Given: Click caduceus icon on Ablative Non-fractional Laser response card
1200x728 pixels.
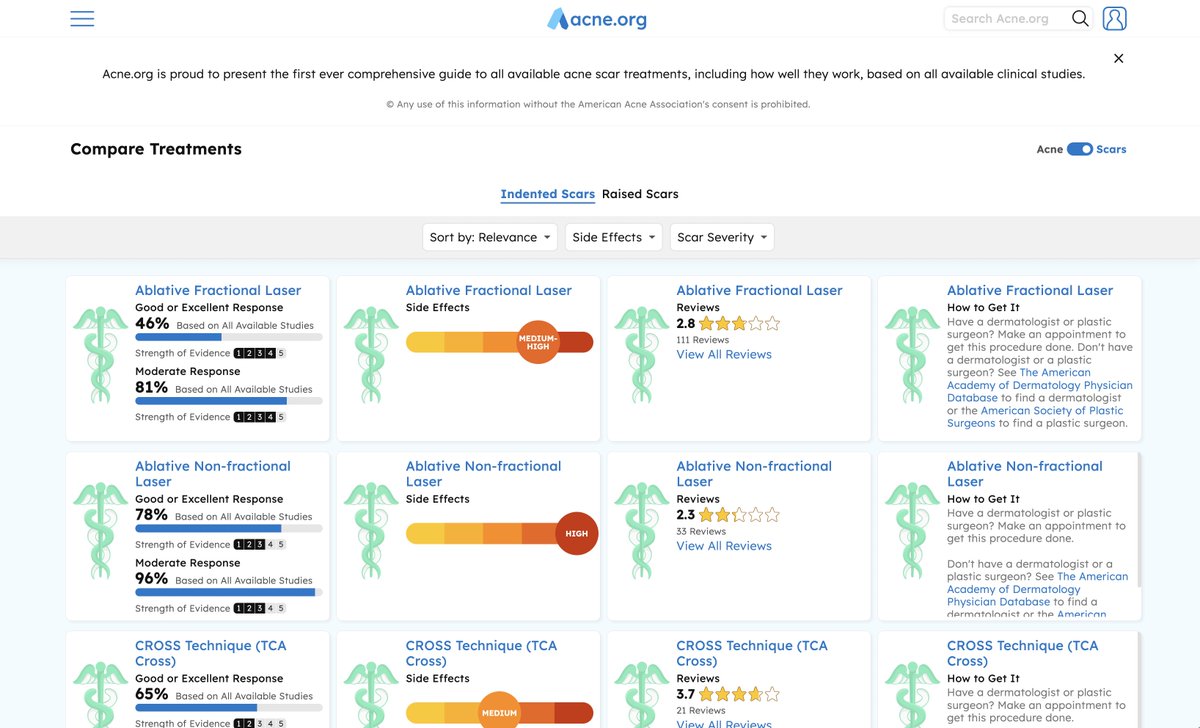Looking at the screenshot, I should point(100,530).
